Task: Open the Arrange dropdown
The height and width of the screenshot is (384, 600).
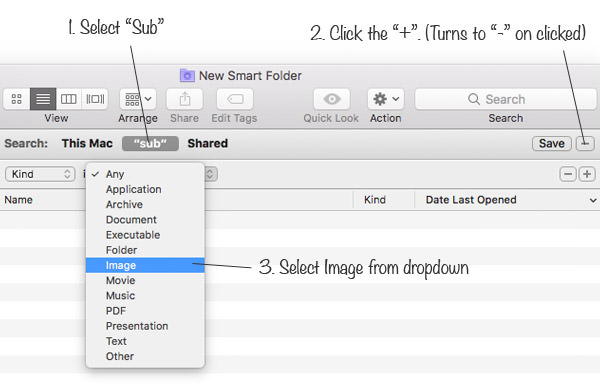Action: coord(138,99)
